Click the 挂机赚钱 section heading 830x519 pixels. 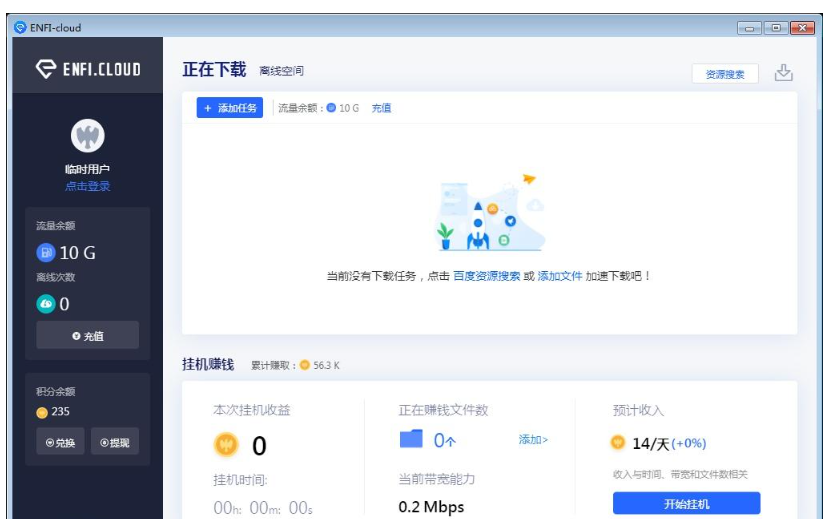tap(208, 364)
